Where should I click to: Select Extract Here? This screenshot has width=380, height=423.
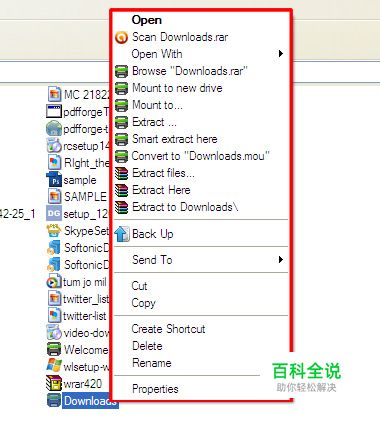[x=161, y=190]
